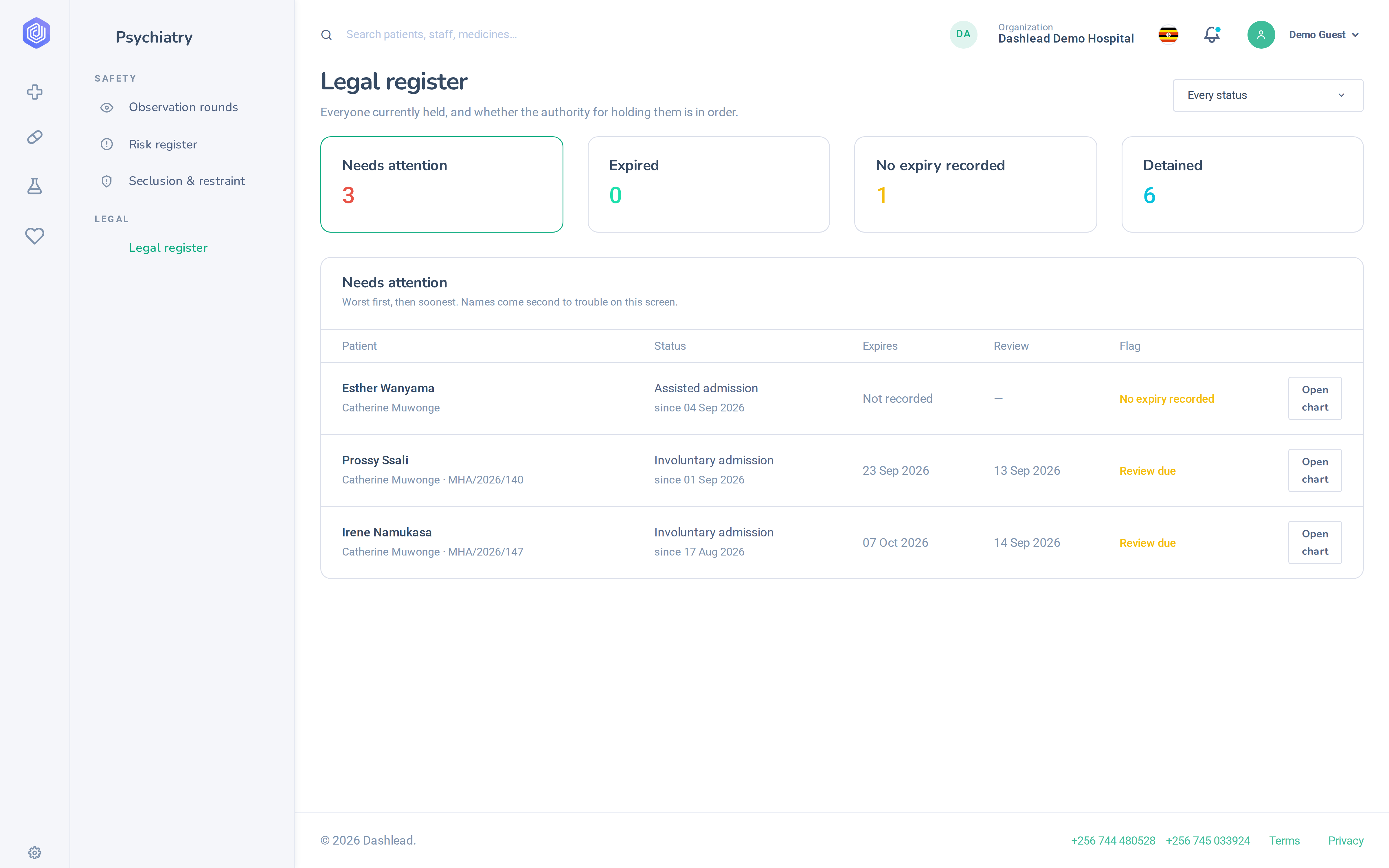Image resolution: width=1389 pixels, height=868 pixels.
Task: Open settings gear at sidebar bottom
Action: pyautogui.click(x=35, y=852)
